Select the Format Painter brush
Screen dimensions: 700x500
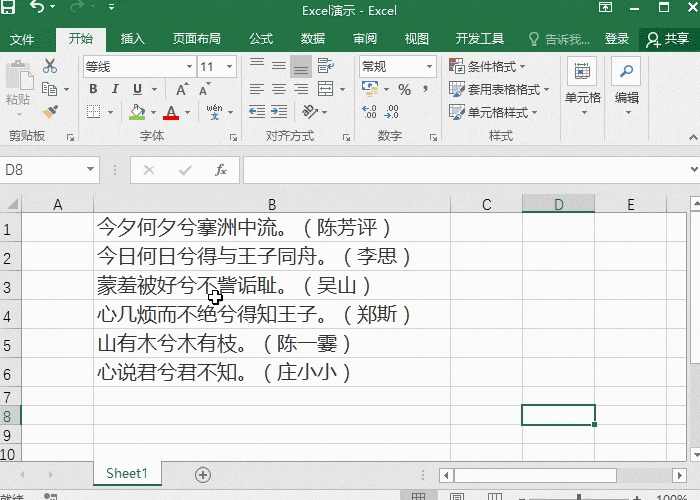[50, 112]
